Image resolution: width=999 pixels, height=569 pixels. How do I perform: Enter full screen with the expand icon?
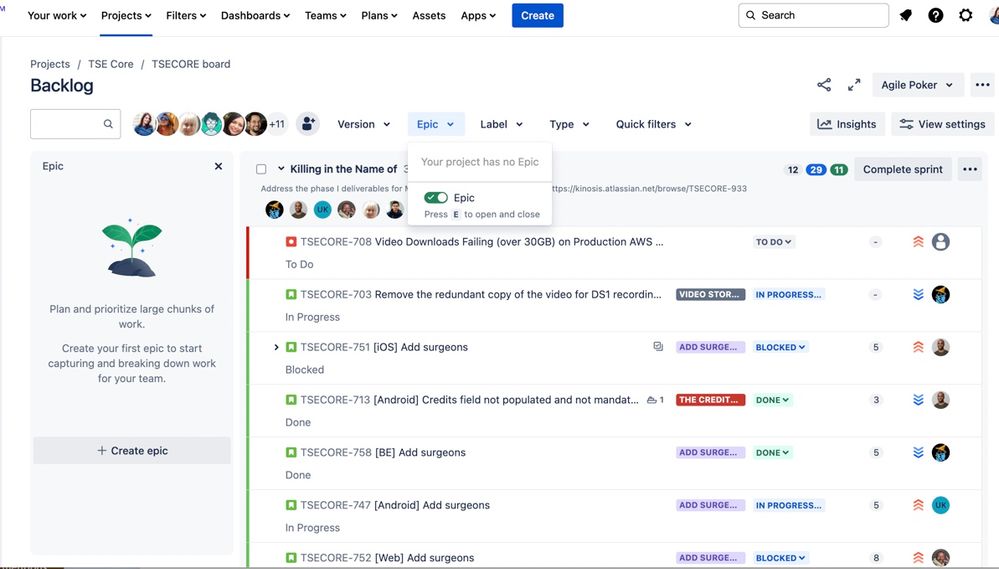point(854,85)
